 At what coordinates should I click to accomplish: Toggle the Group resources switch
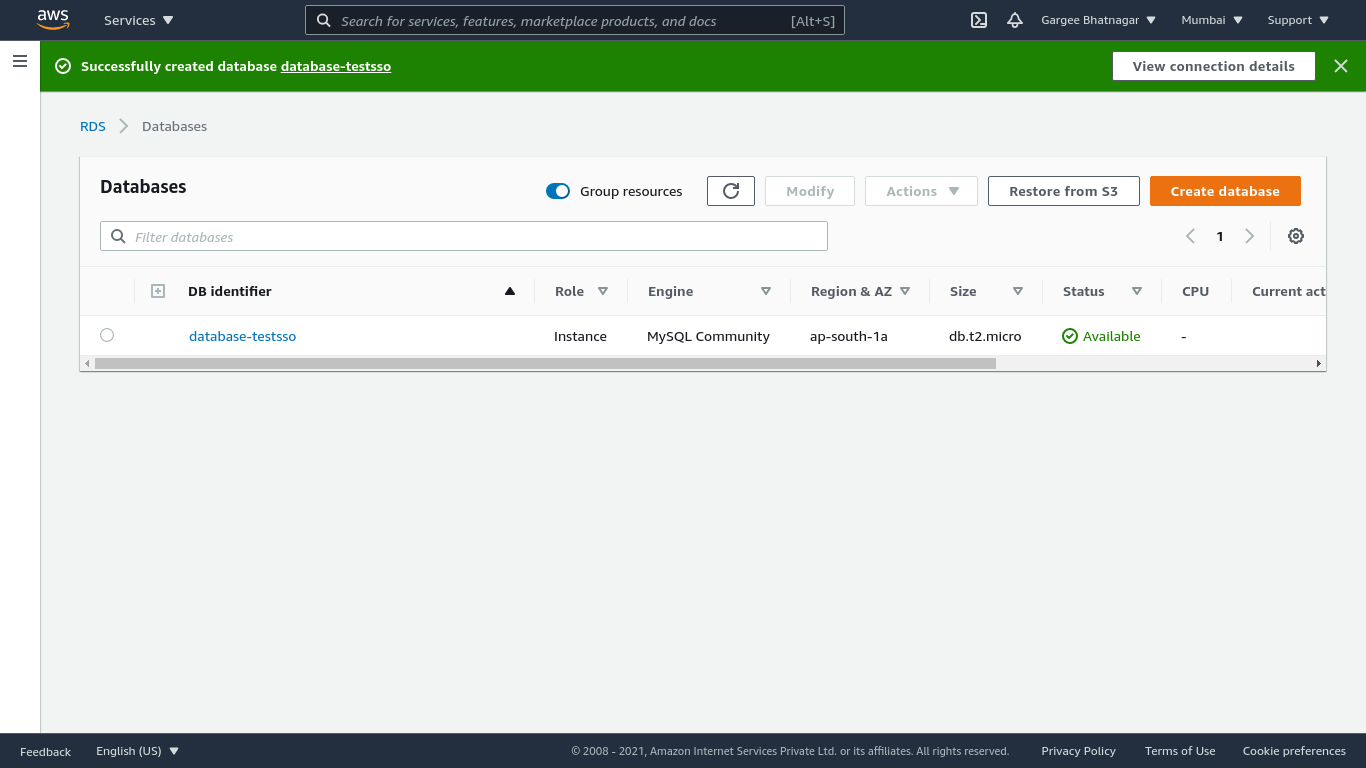tap(558, 191)
